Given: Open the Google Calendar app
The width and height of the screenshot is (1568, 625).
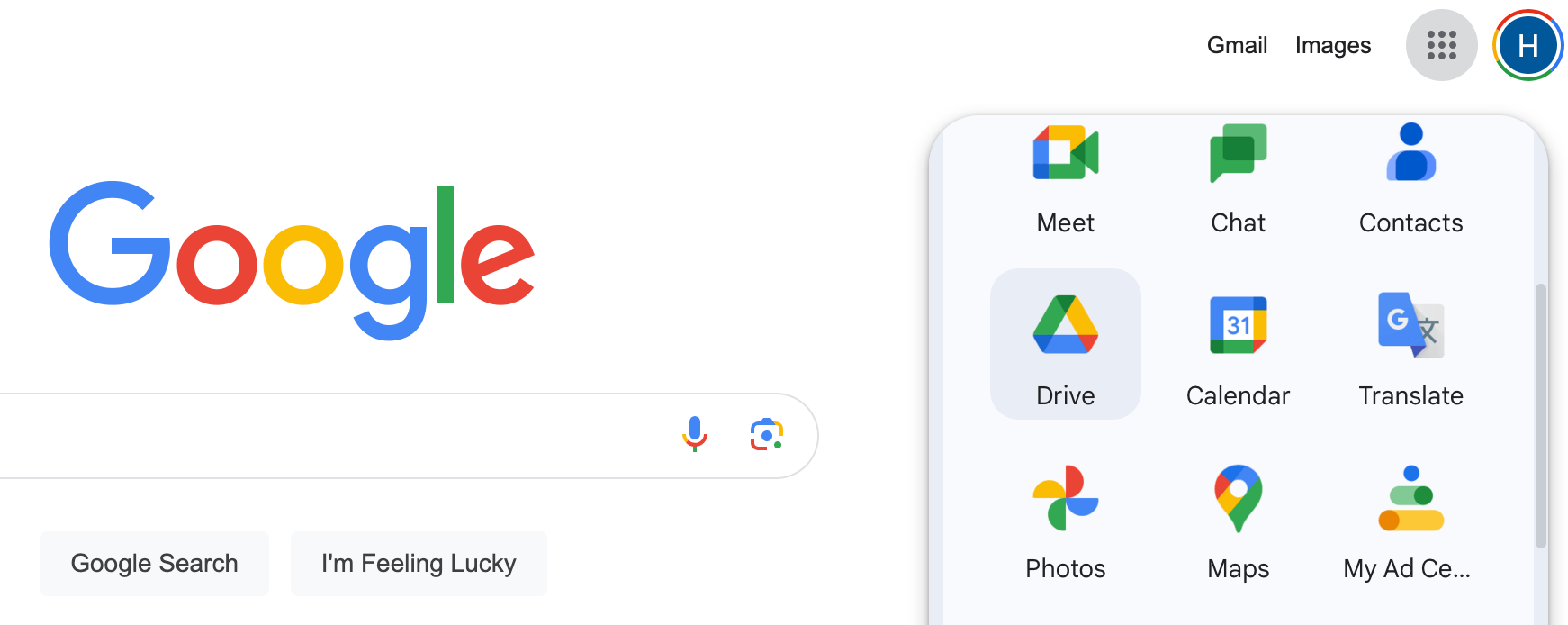Looking at the screenshot, I should tap(1238, 344).
